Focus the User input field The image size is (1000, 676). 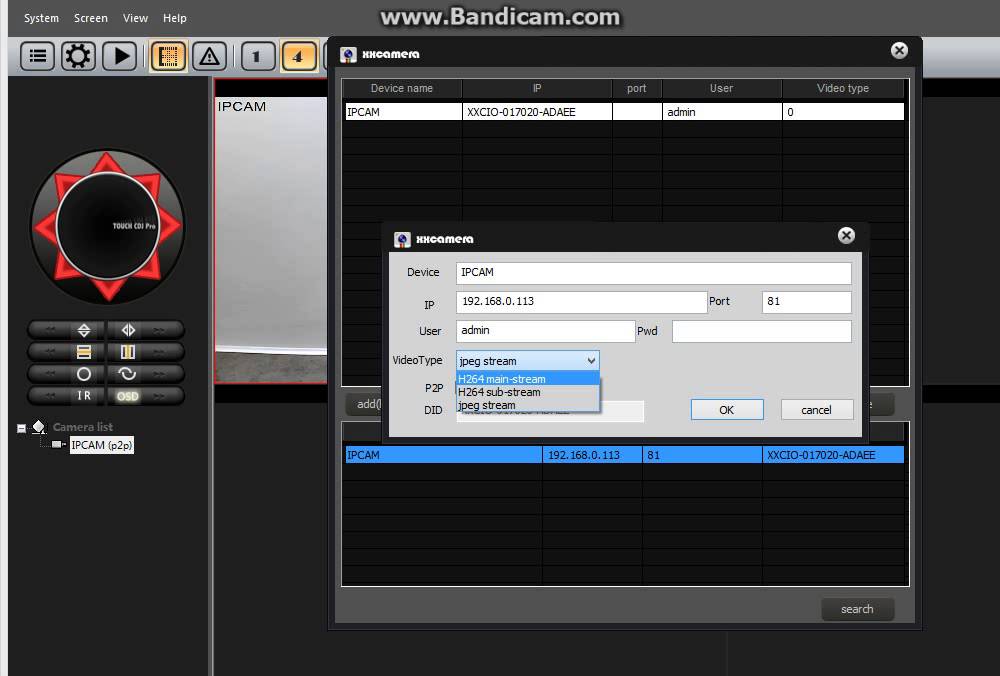tap(545, 331)
